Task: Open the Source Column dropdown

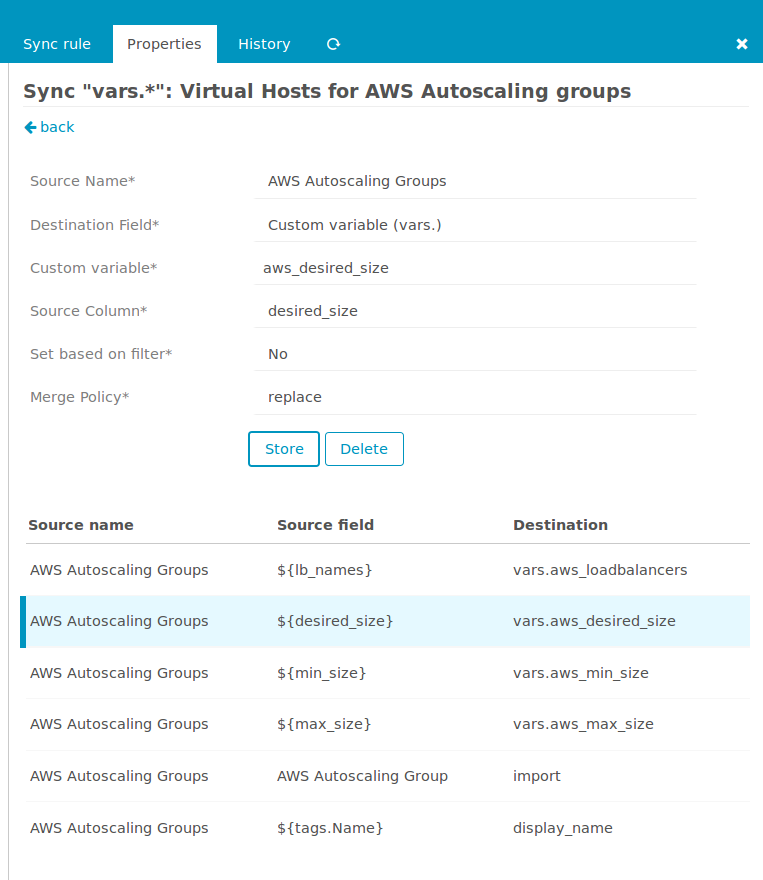Action: coord(475,311)
